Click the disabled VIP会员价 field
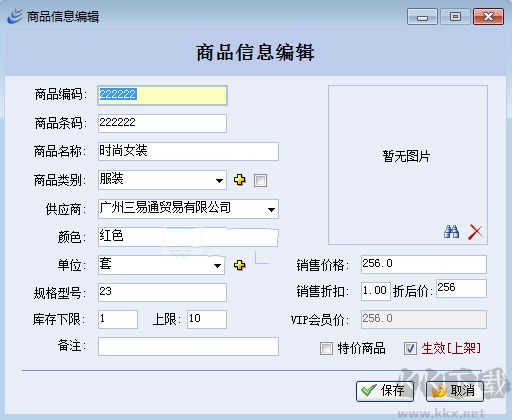The width and height of the screenshot is (512, 420). coord(424,319)
